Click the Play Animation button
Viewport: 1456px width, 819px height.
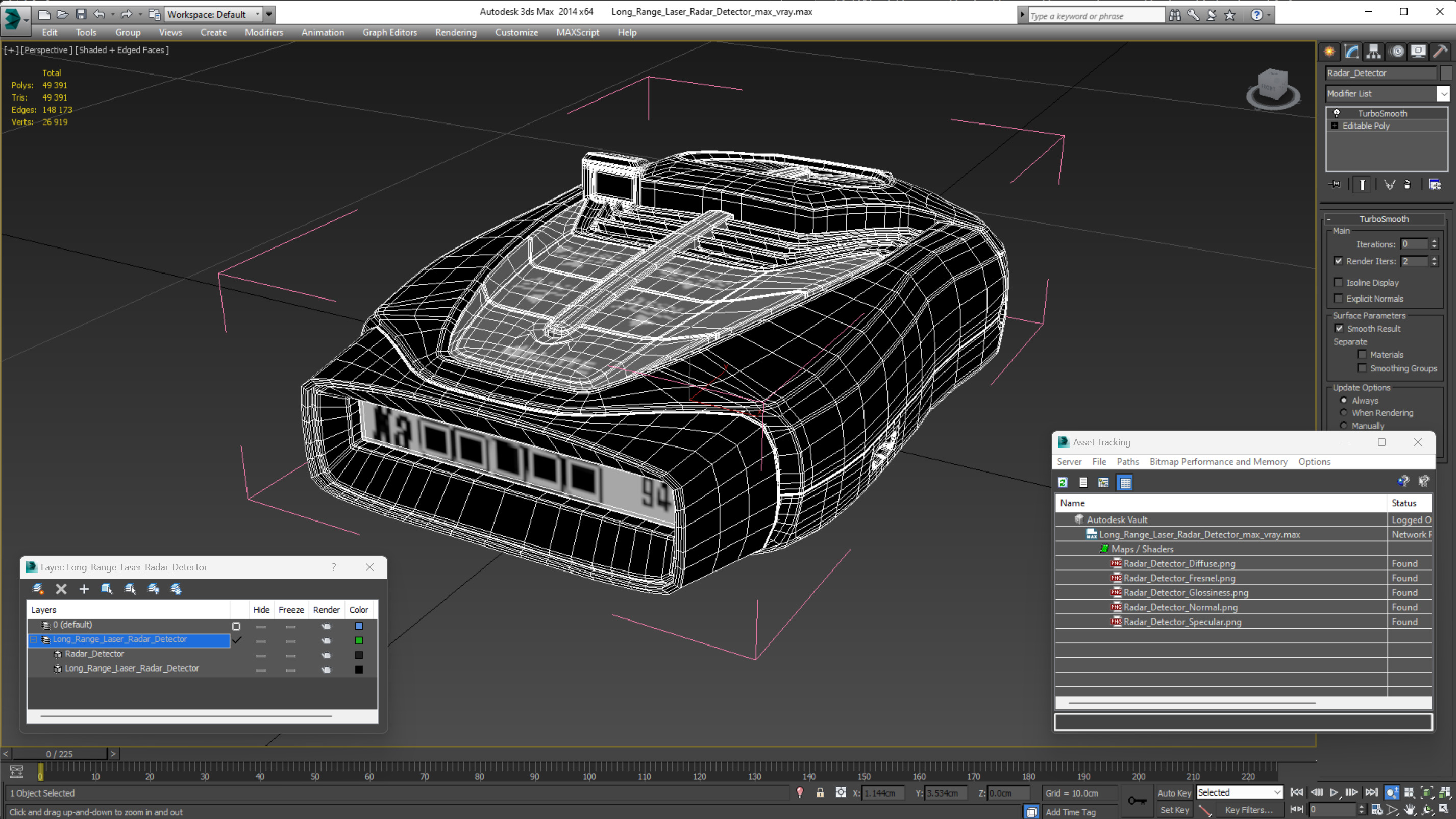pos(1334,792)
